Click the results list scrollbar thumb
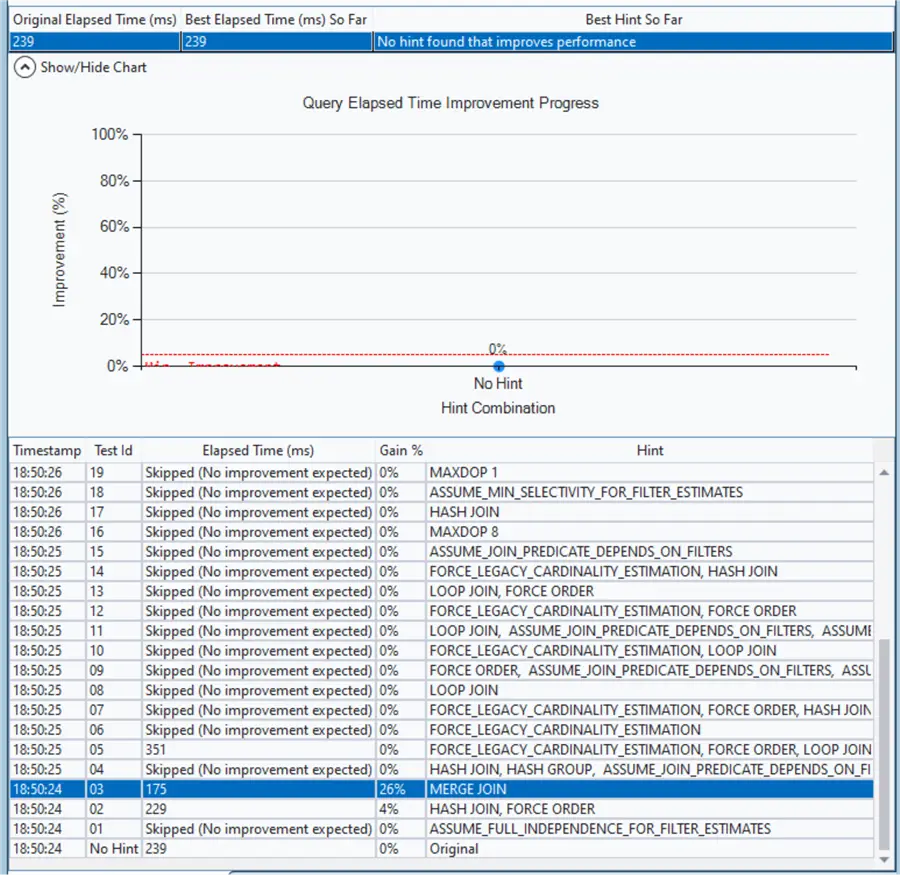 pyautogui.click(x=885, y=745)
